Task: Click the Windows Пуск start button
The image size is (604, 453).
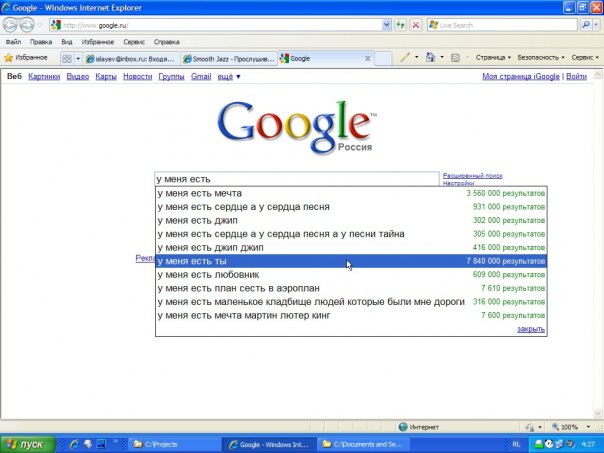Action: tap(25, 443)
